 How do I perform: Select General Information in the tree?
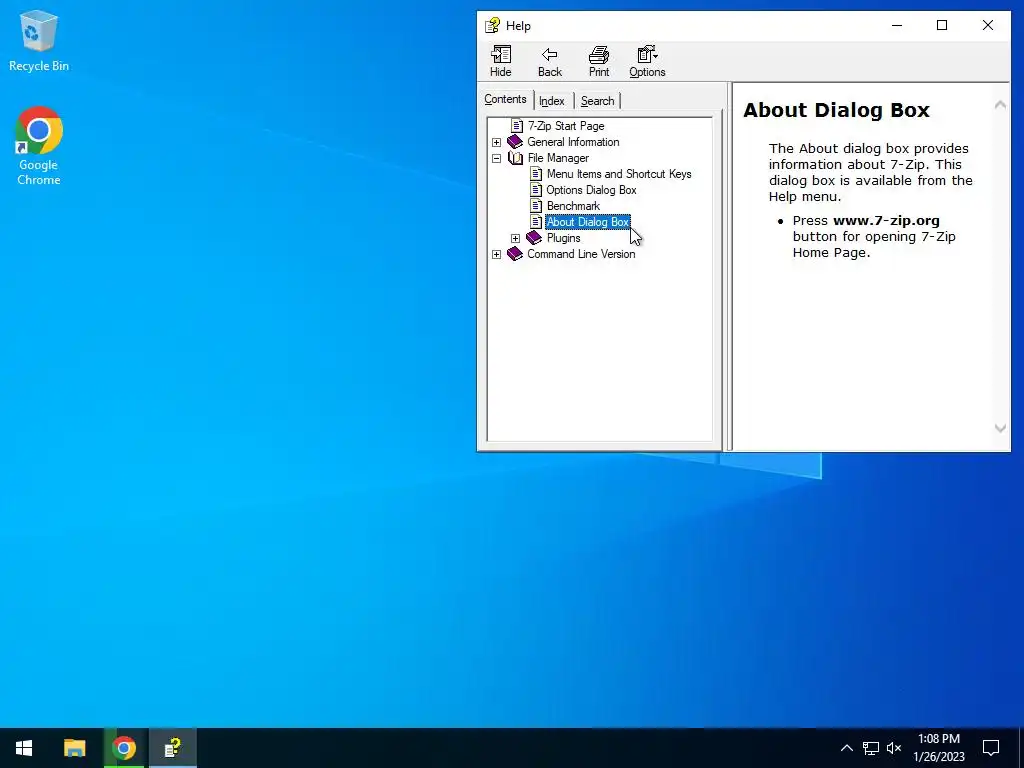pos(573,142)
